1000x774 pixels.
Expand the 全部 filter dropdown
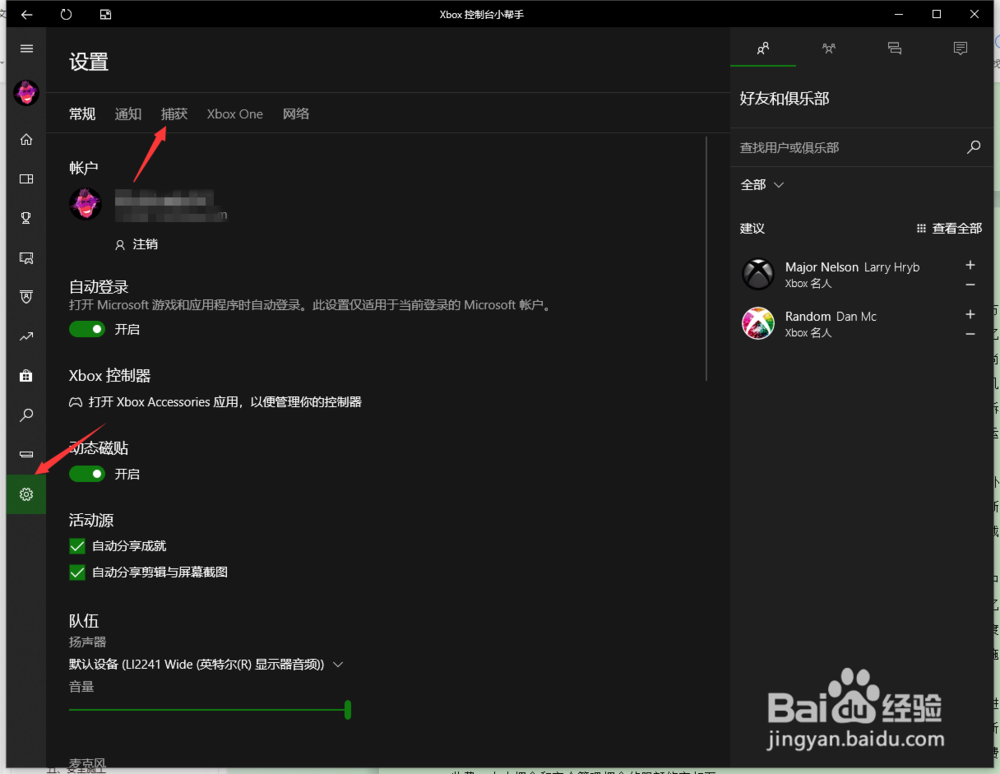click(x=762, y=185)
